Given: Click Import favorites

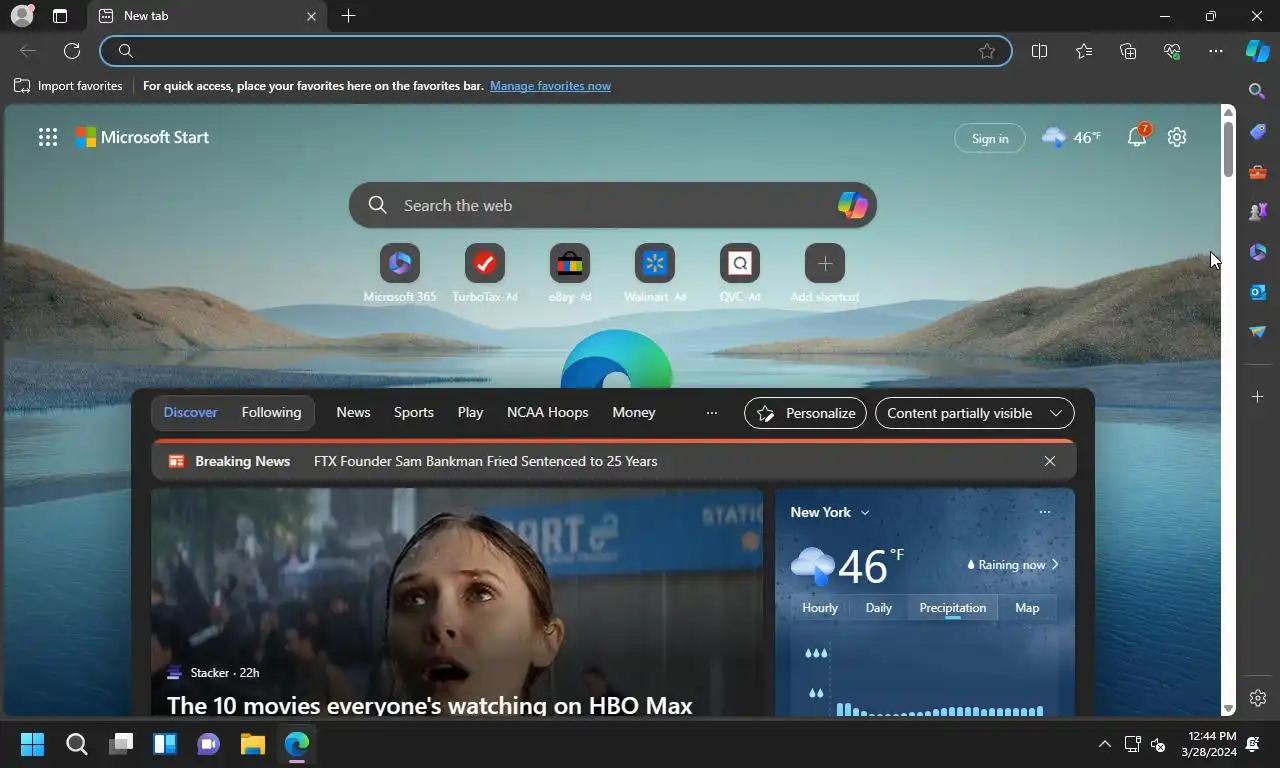Looking at the screenshot, I should click(x=68, y=86).
